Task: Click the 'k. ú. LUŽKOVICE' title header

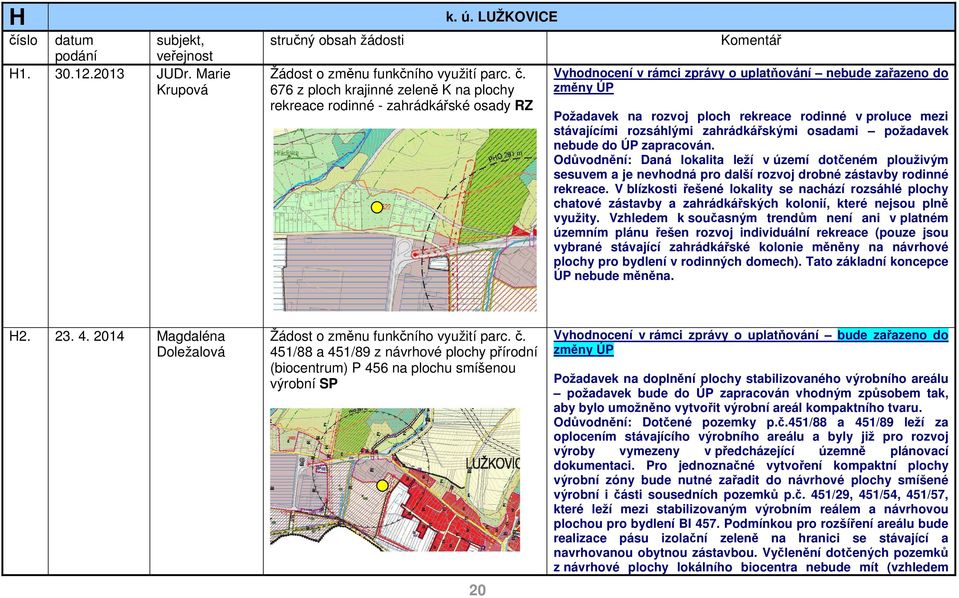Action: 502,17
